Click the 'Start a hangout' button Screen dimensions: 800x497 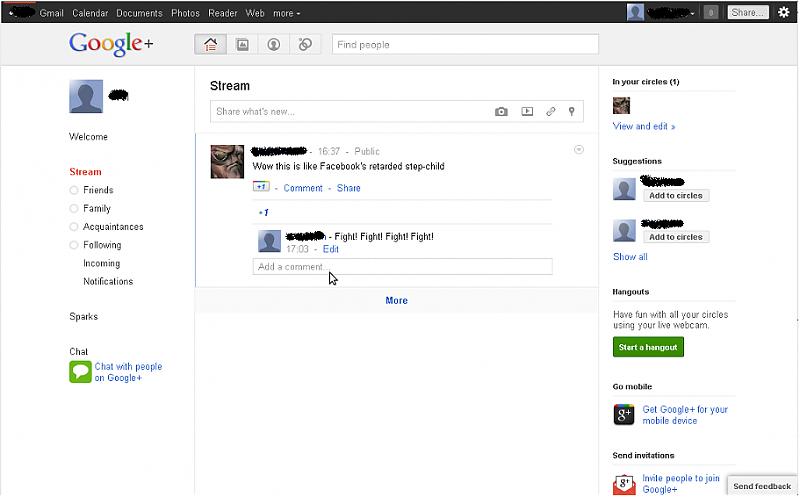648,347
